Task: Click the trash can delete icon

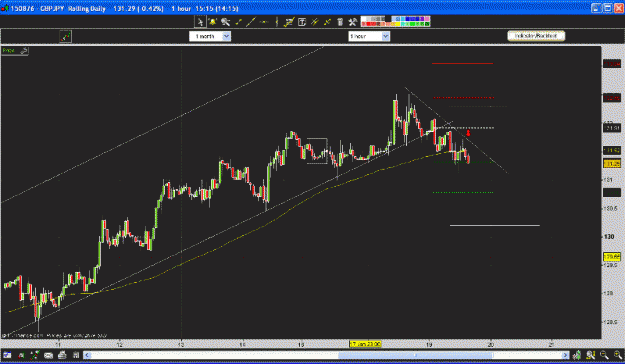Action: [340, 22]
